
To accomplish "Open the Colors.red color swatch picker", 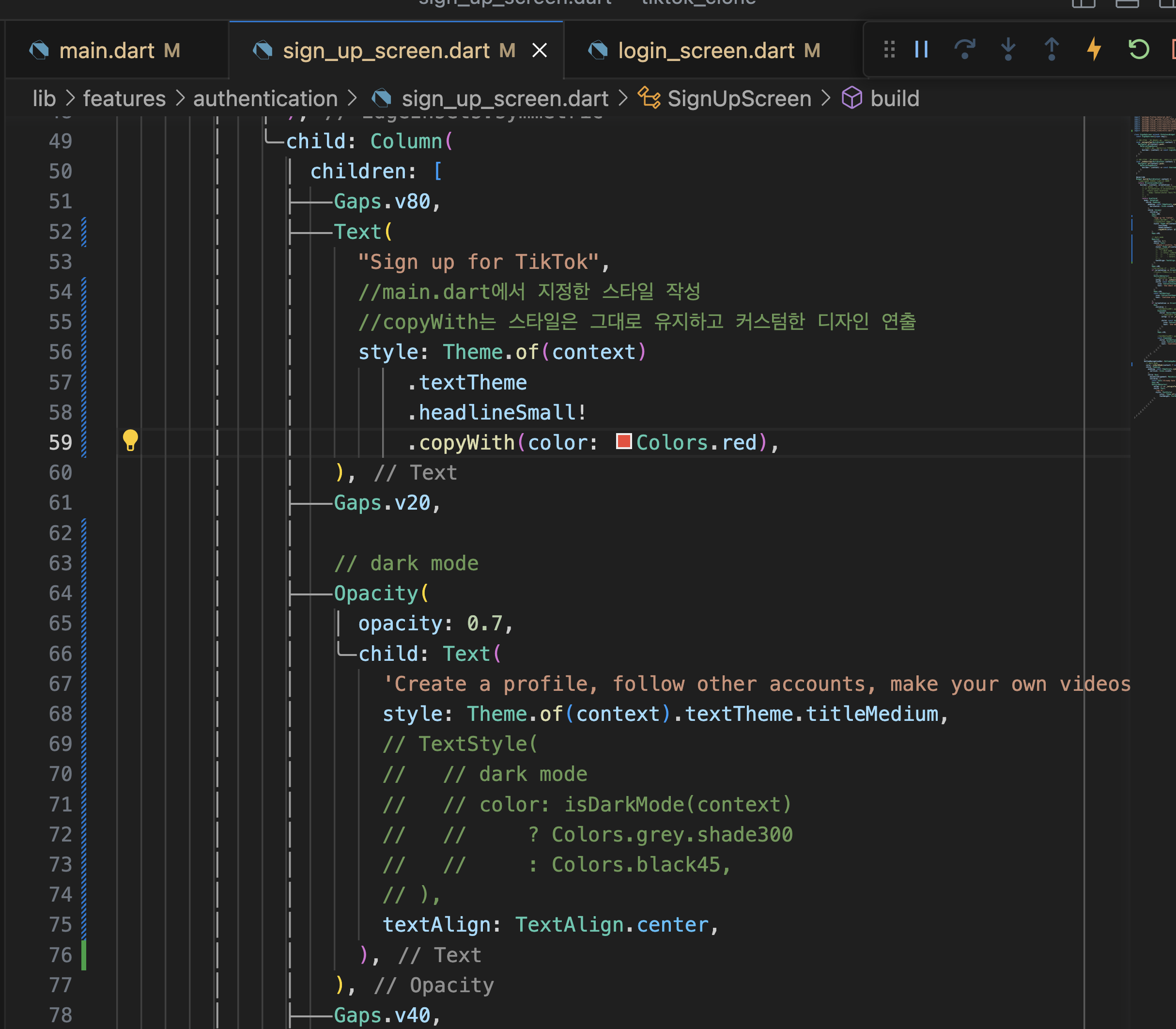I will pos(623,441).
